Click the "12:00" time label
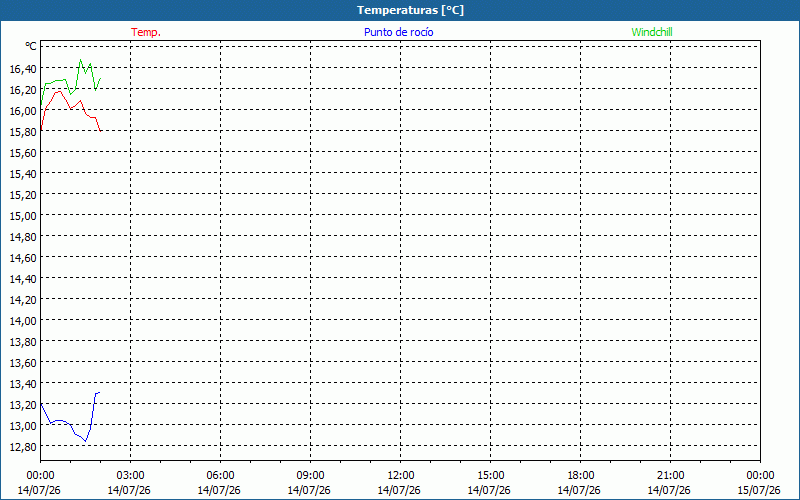This screenshot has width=800, height=500. pyautogui.click(x=401, y=476)
